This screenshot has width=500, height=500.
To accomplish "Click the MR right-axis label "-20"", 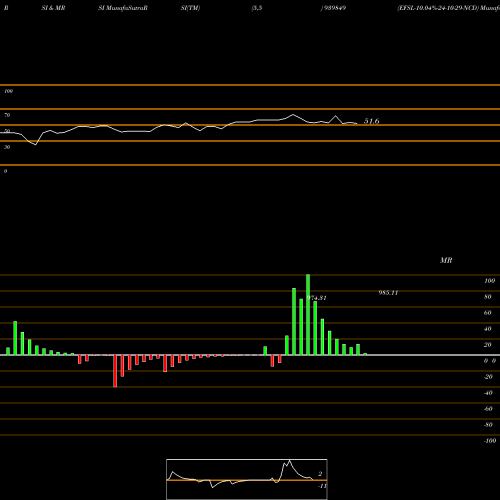I will (x=488, y=377).
